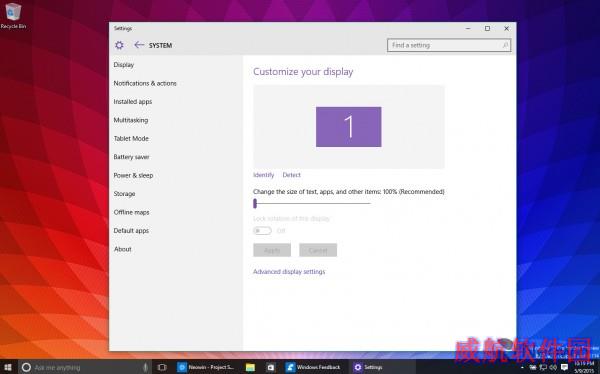Open the Power & sleep section
Image resolution: width=600 pixels, height=374 pixels.
coord(133,175)
